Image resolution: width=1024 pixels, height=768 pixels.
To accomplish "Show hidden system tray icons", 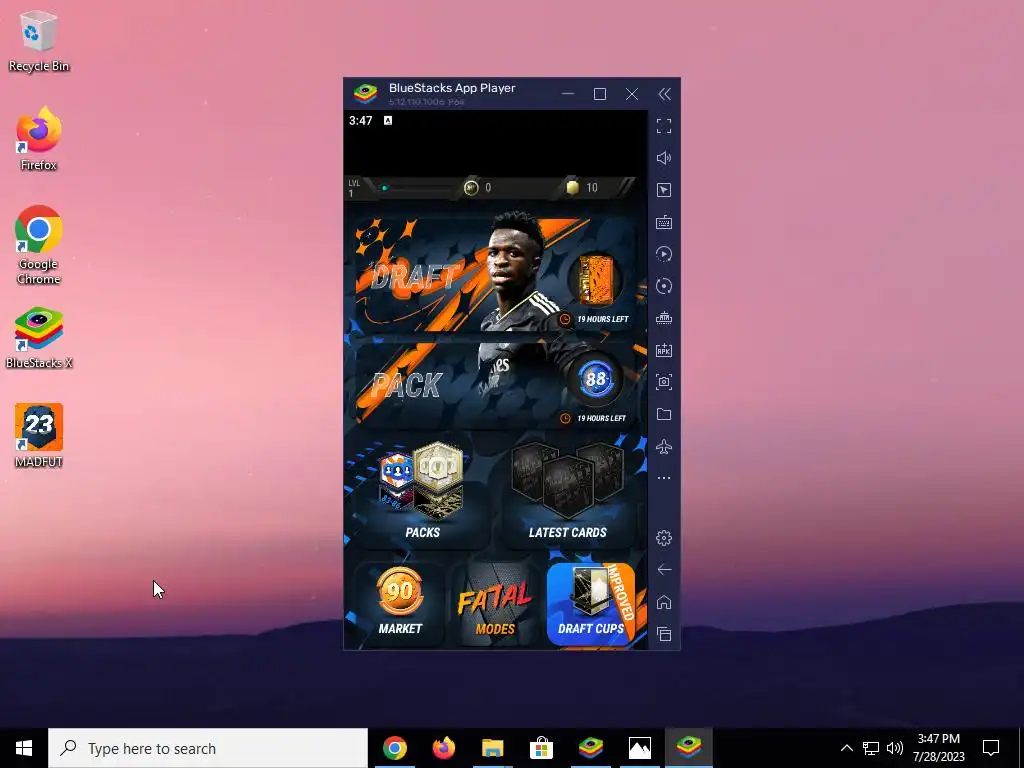I will (x=846, y=748).
